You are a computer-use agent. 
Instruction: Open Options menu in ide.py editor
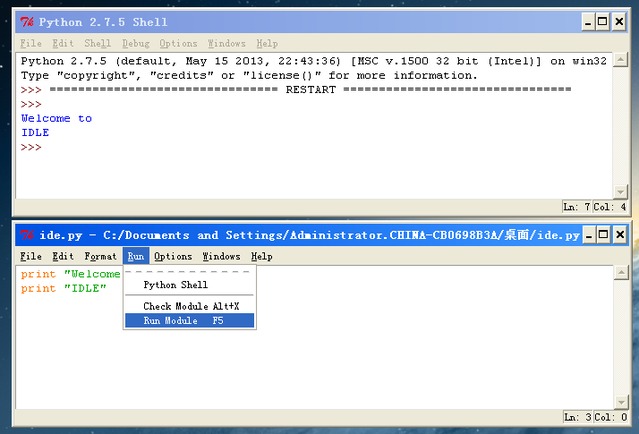click(173, 256)
